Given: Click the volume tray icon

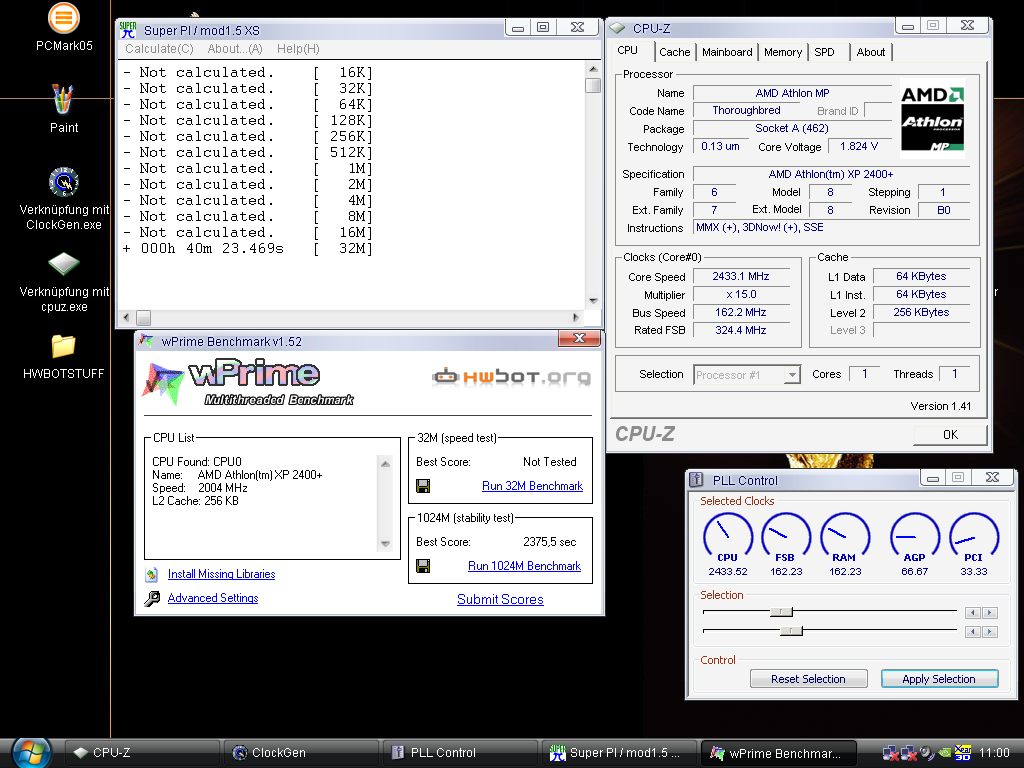Looking at the screenshot, I should point(927,752).
